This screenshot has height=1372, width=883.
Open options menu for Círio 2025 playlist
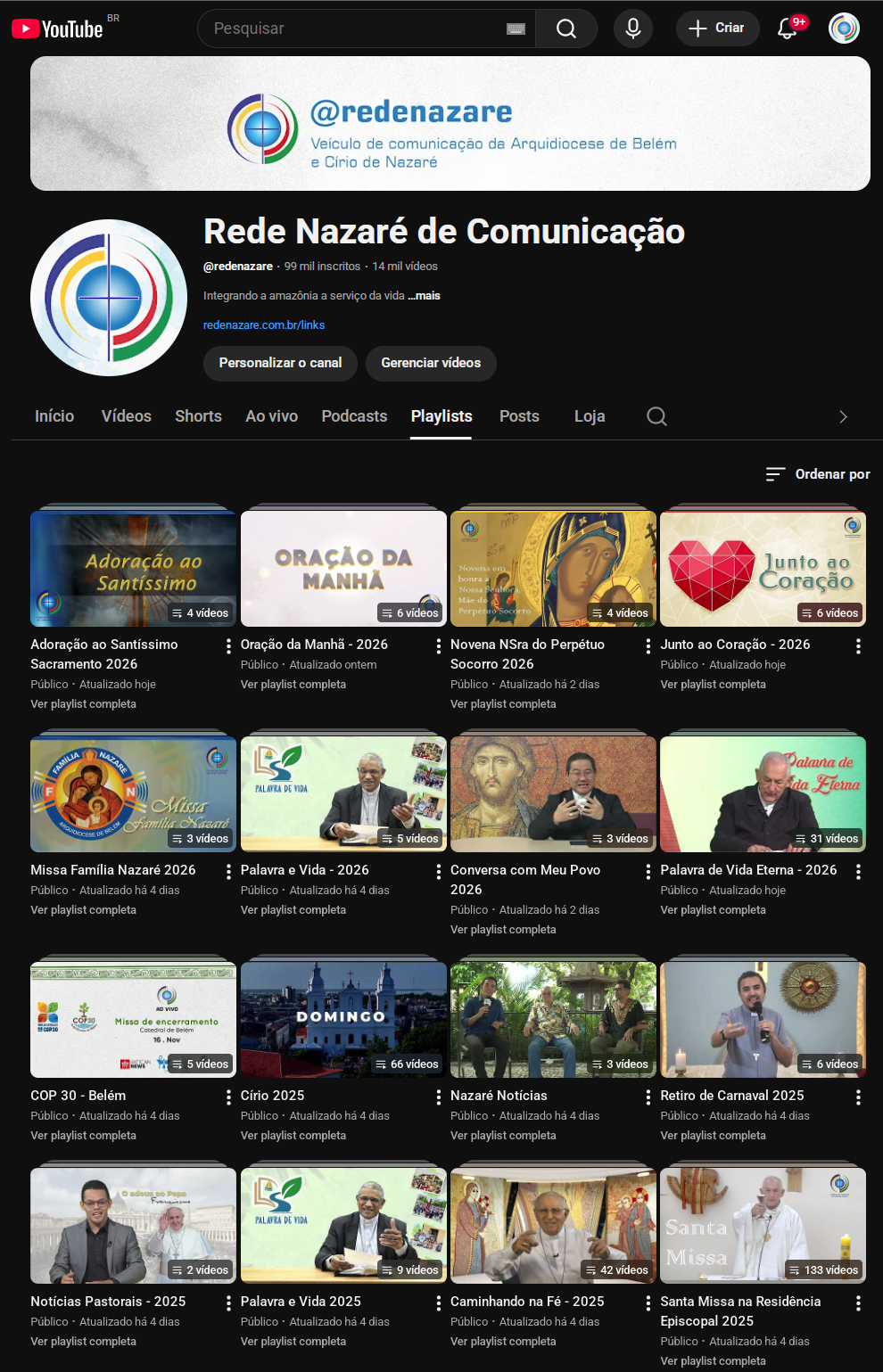tap(438, 1097)
